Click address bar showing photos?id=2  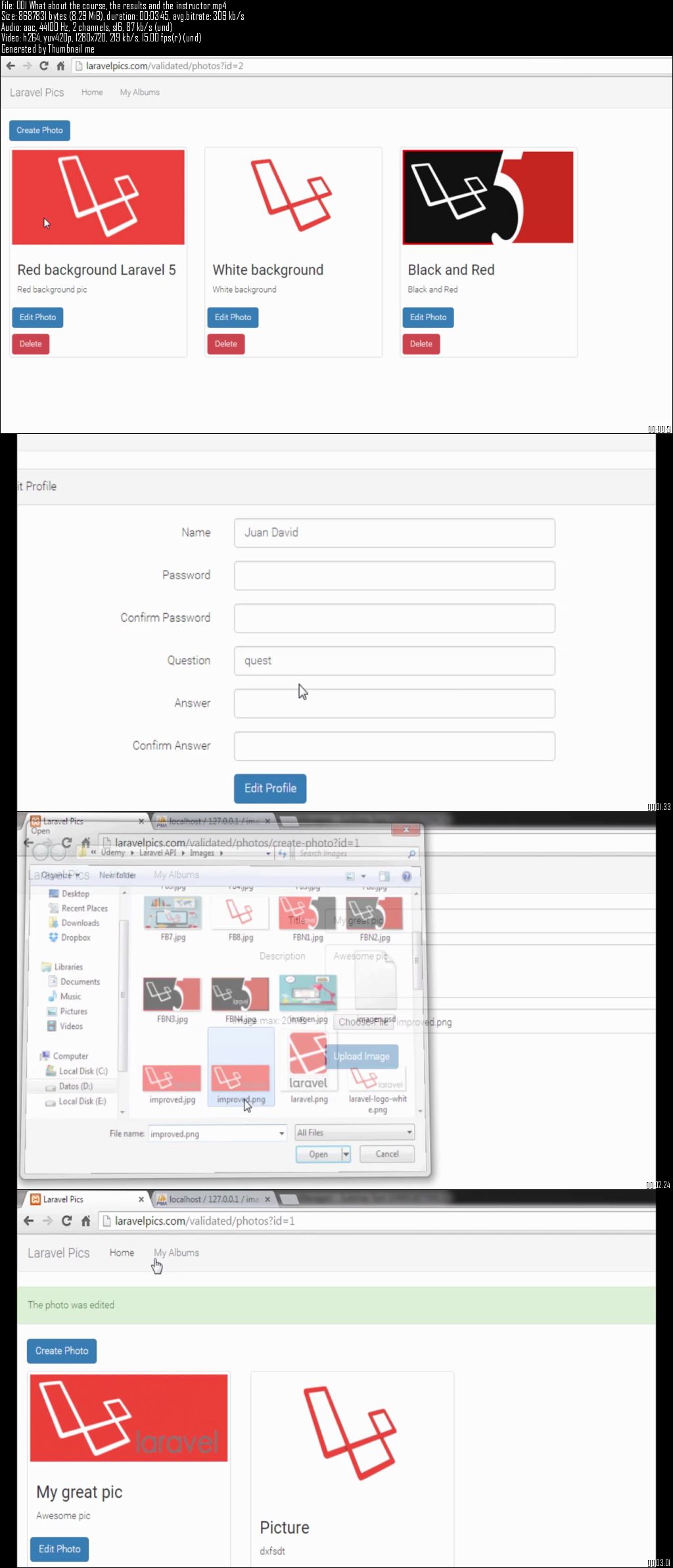point(371,66)
